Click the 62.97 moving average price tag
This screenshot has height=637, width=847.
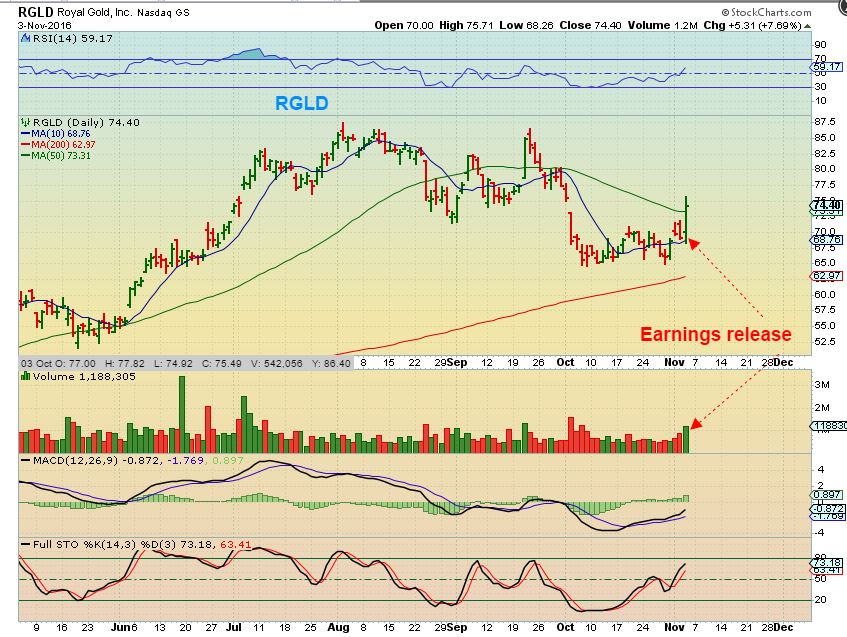tap(826, 276)
